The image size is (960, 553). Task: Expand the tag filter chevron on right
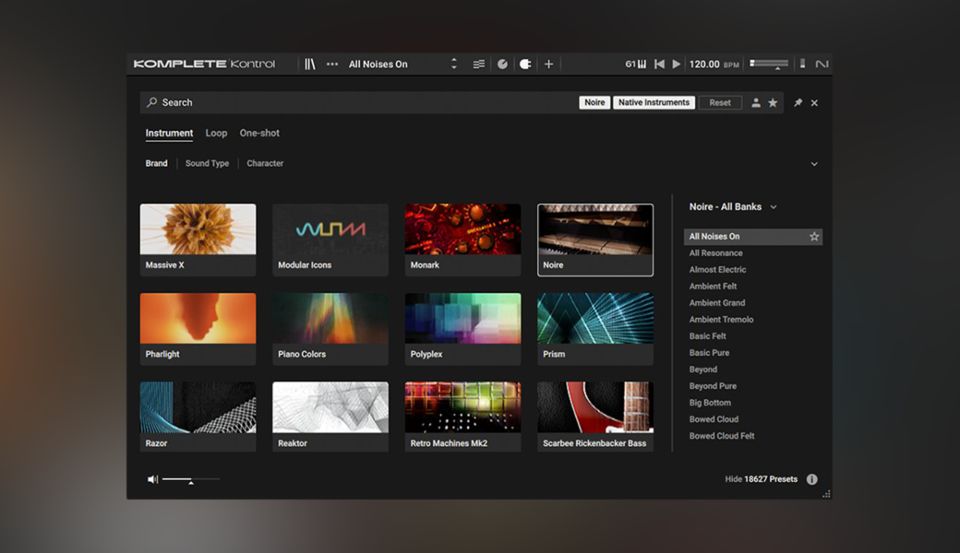point(814,164)
